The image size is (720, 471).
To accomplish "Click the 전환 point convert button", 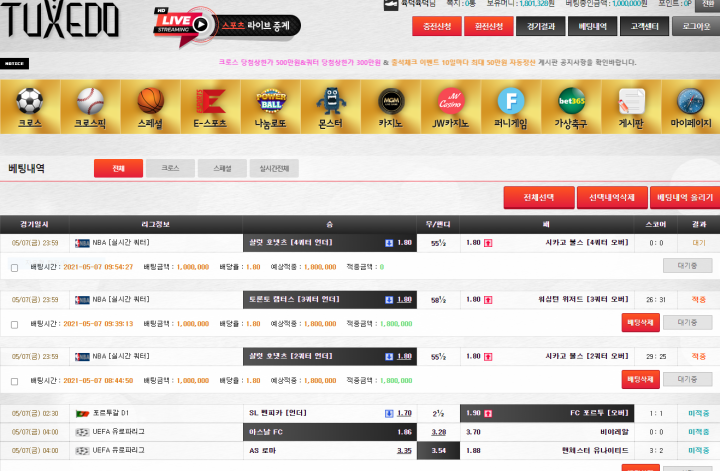I will (x=708, y=4).
